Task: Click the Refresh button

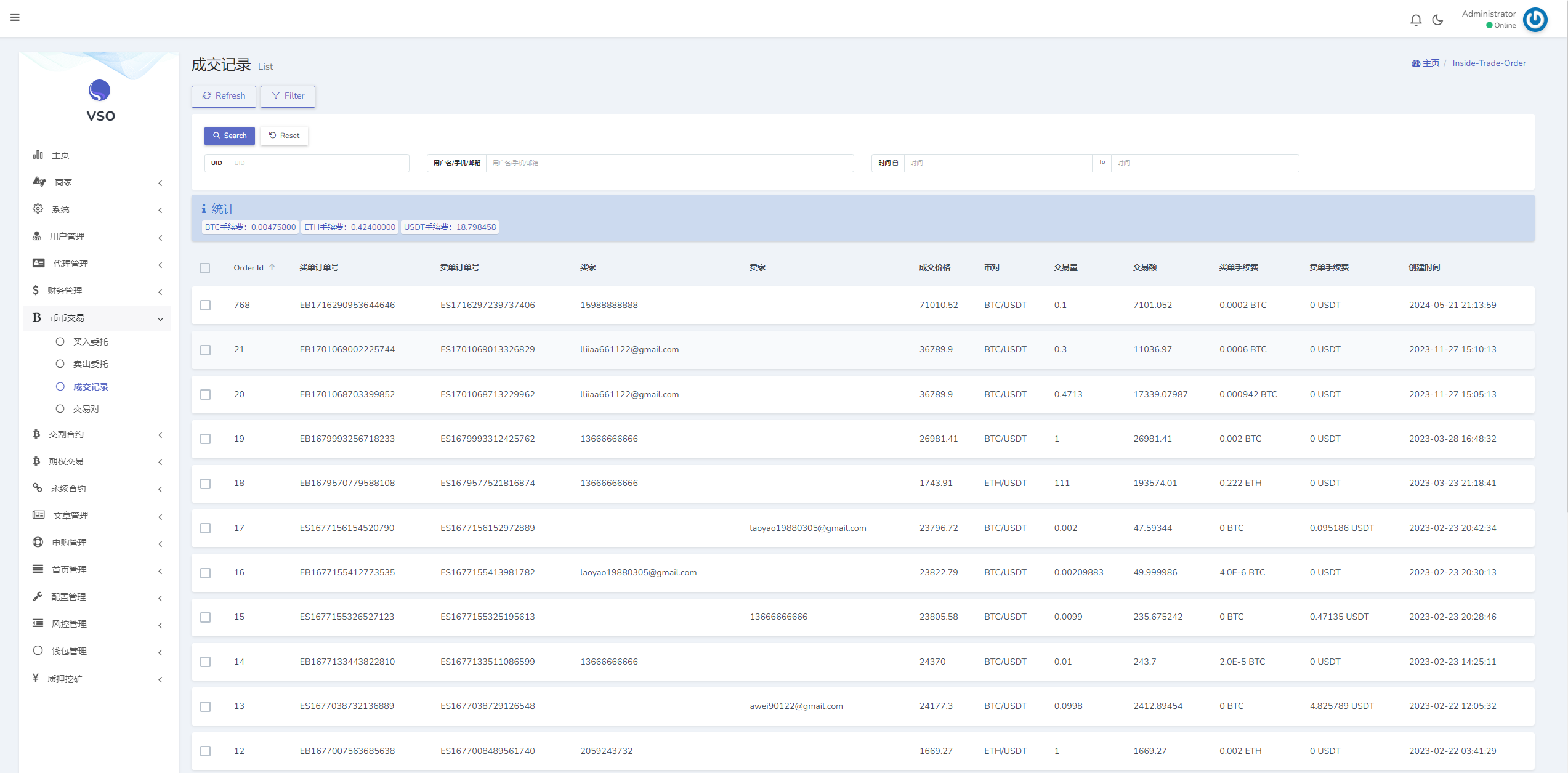Action: click(x=224, y=95)
